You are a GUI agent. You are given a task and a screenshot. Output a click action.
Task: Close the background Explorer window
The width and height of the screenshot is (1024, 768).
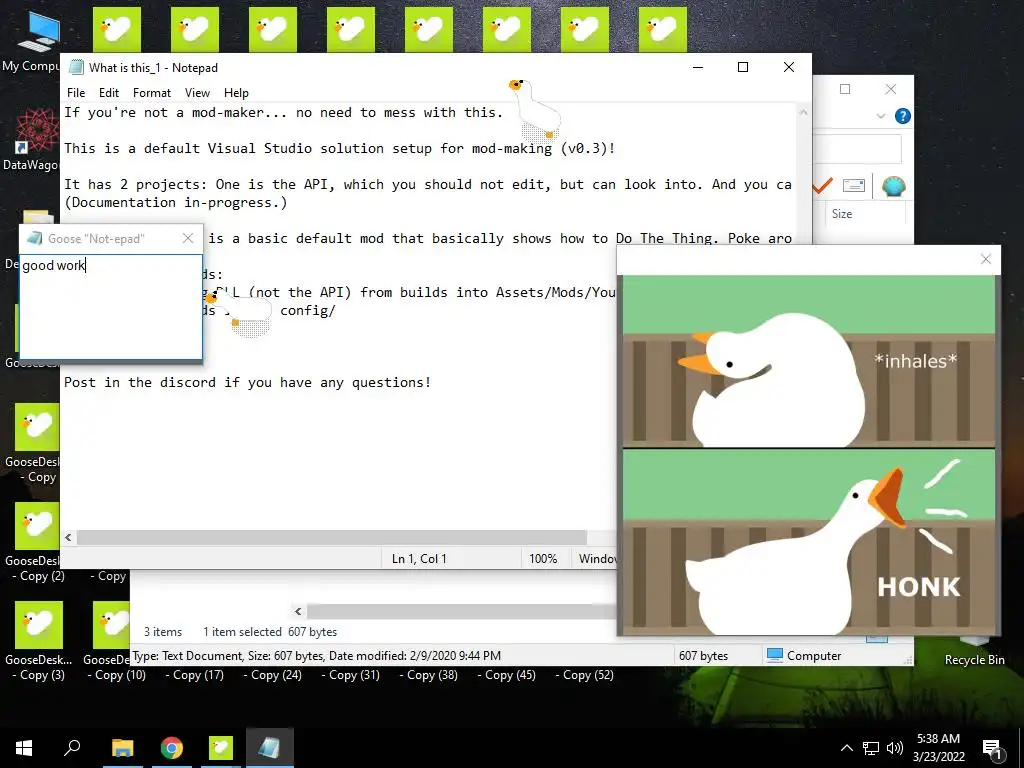(x=891, y=89)
